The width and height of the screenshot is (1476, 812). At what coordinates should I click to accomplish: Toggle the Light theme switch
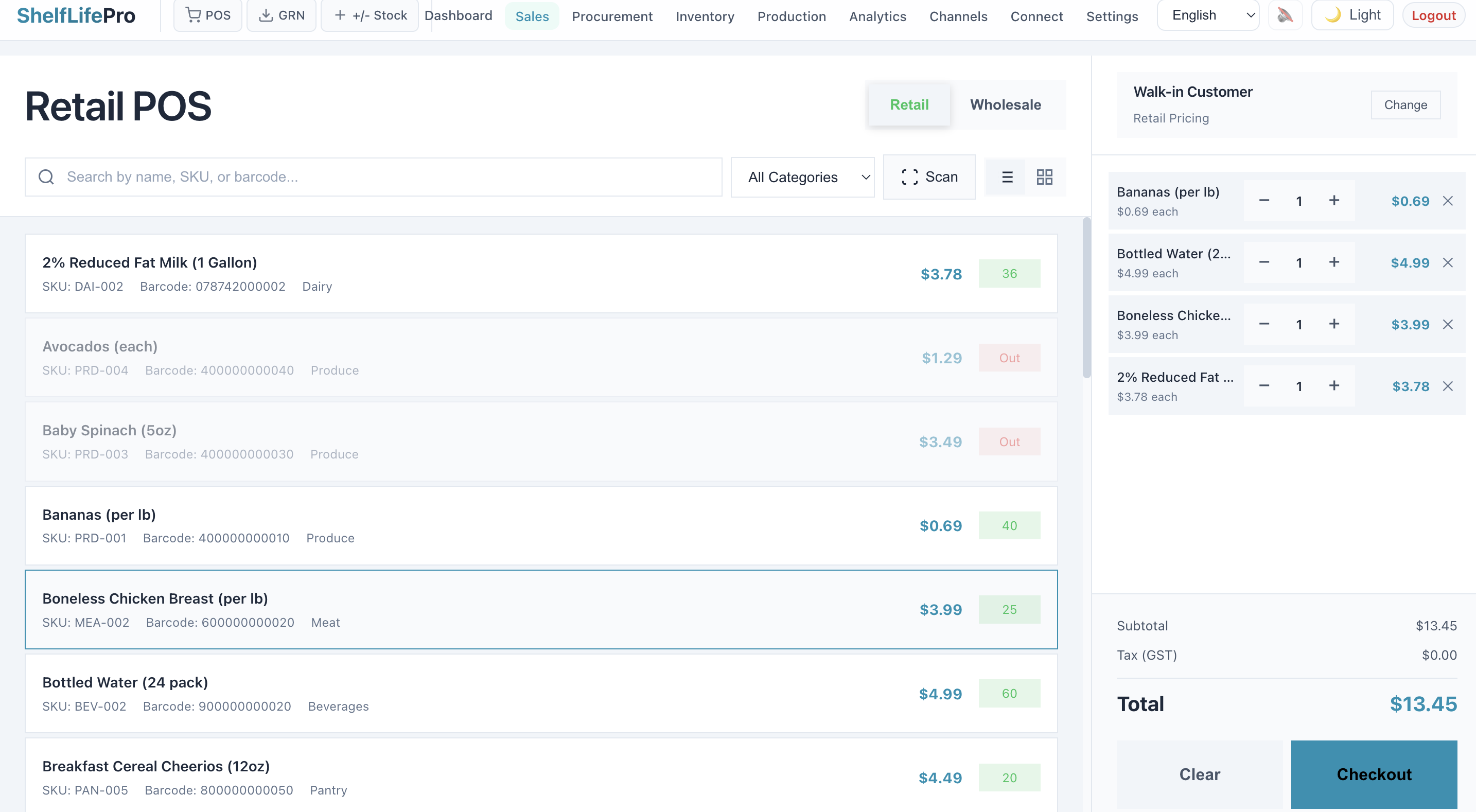(1352, 15)
